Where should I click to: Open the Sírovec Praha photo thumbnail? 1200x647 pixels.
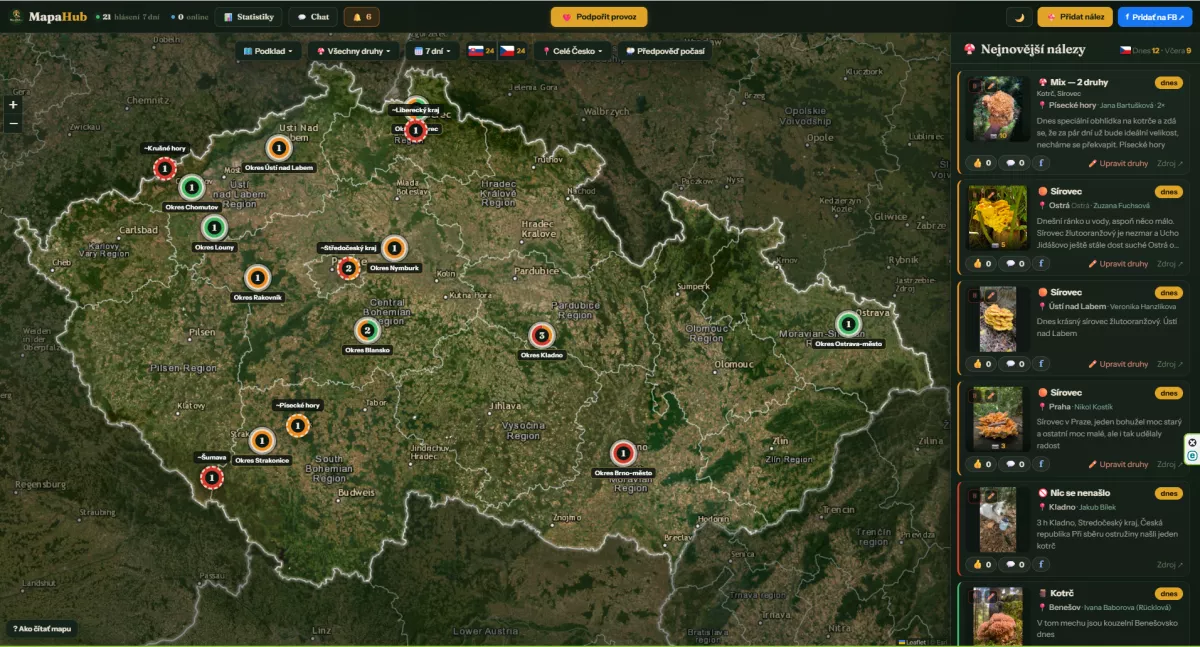pos(999,418)
